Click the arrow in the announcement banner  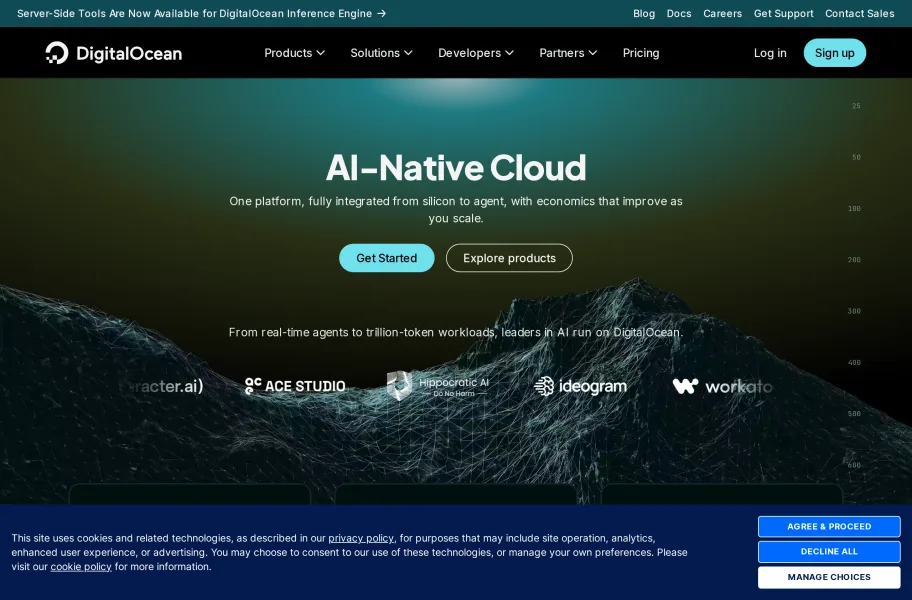[382, 13]
